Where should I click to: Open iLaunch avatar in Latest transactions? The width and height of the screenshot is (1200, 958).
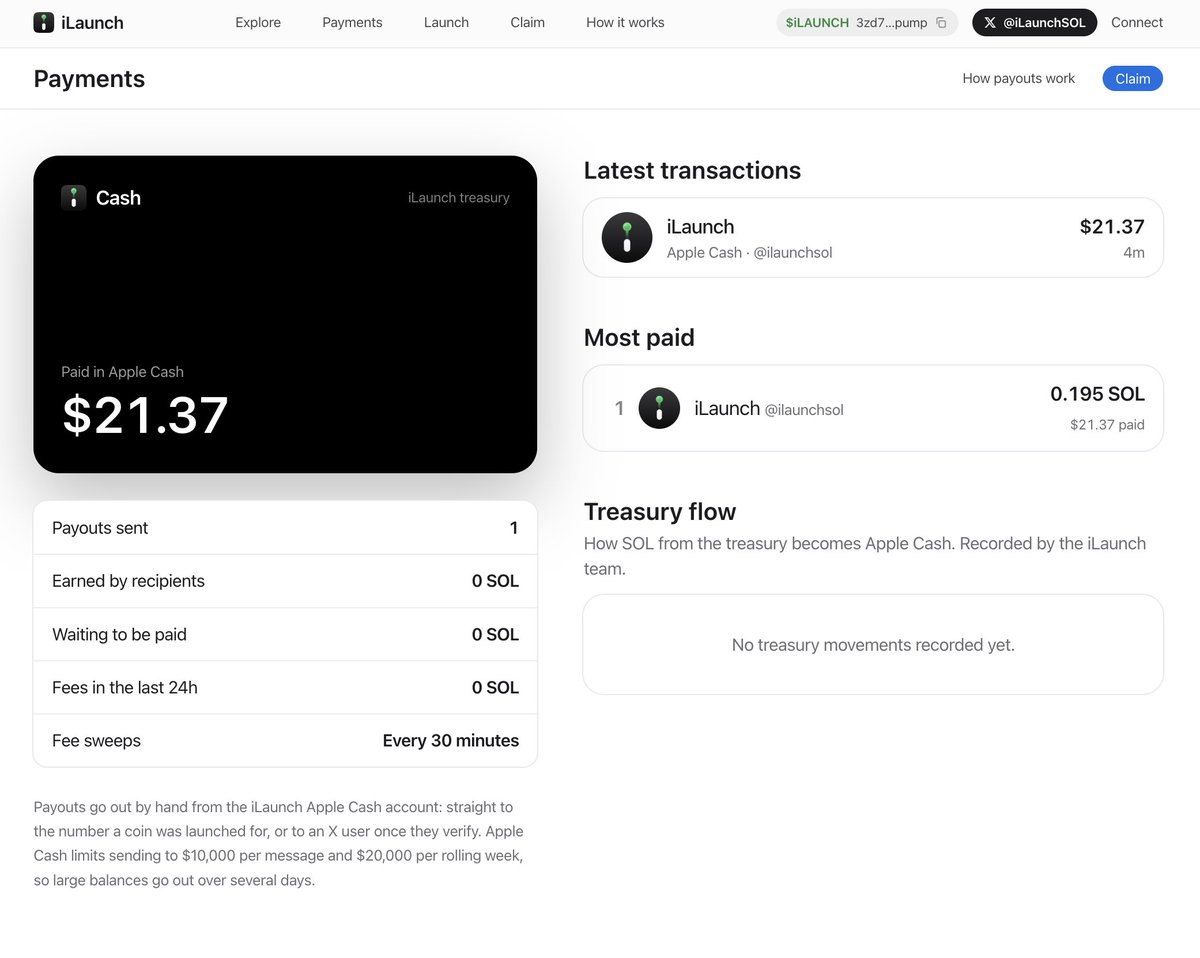[627, 237]
